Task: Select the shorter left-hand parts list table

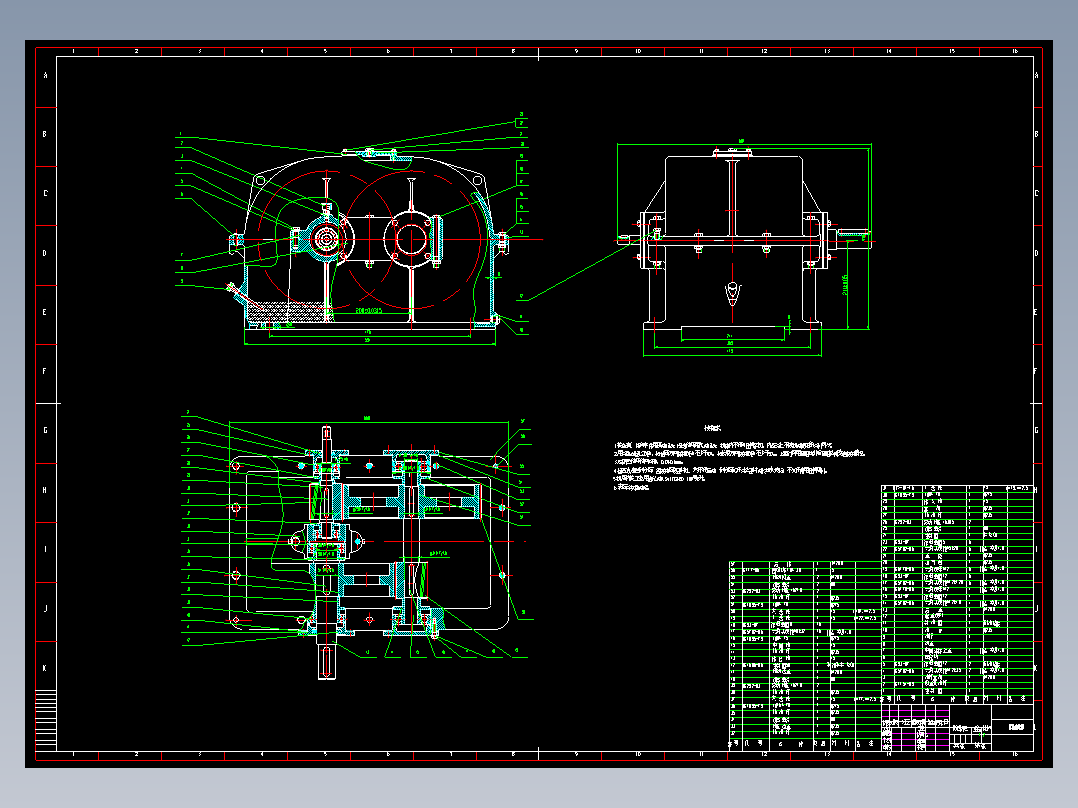Action: [805, 655]
